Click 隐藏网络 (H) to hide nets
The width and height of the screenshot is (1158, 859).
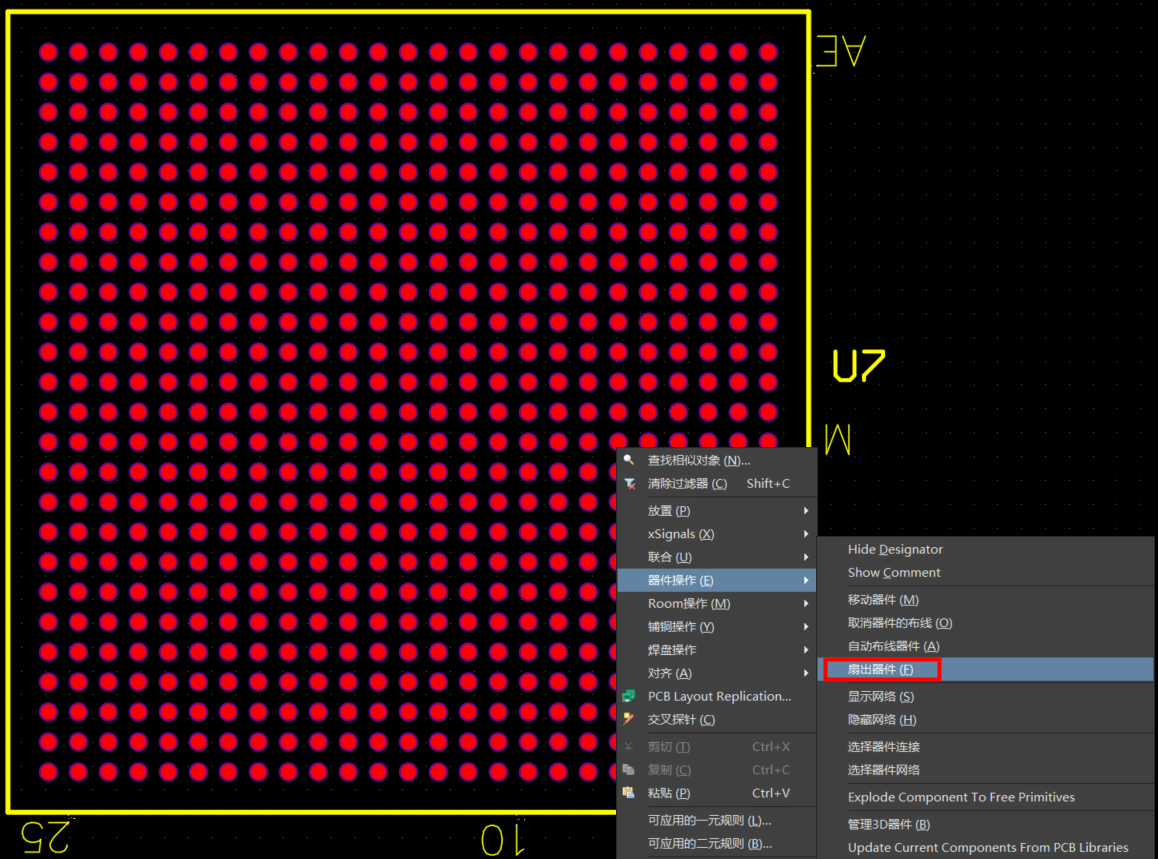(x=882, y=720)
